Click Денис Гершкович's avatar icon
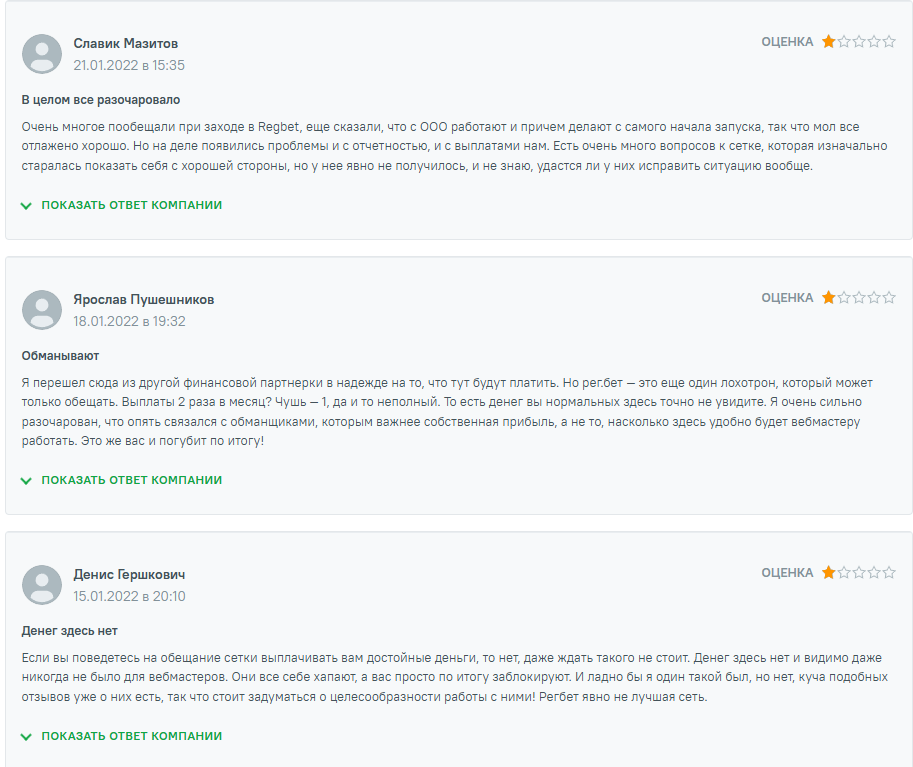This screenshot has width=913, height=767. click(42, 585)
